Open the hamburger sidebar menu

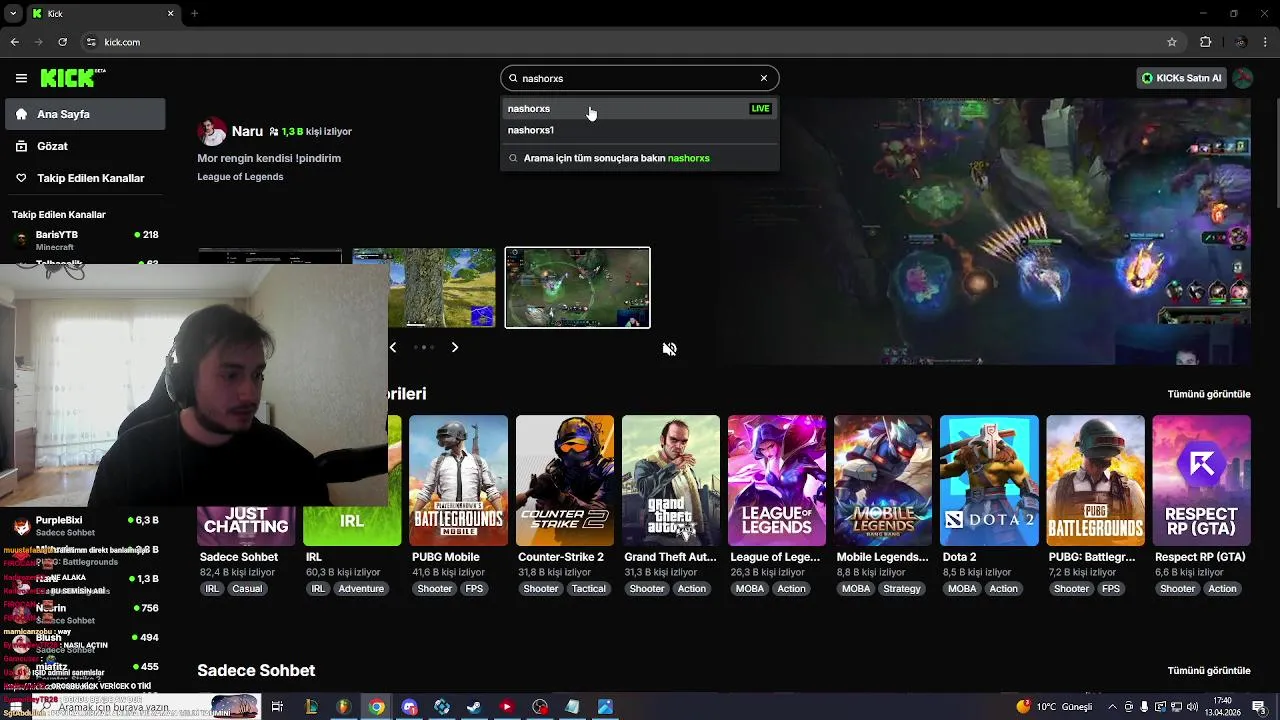[21, 78]
